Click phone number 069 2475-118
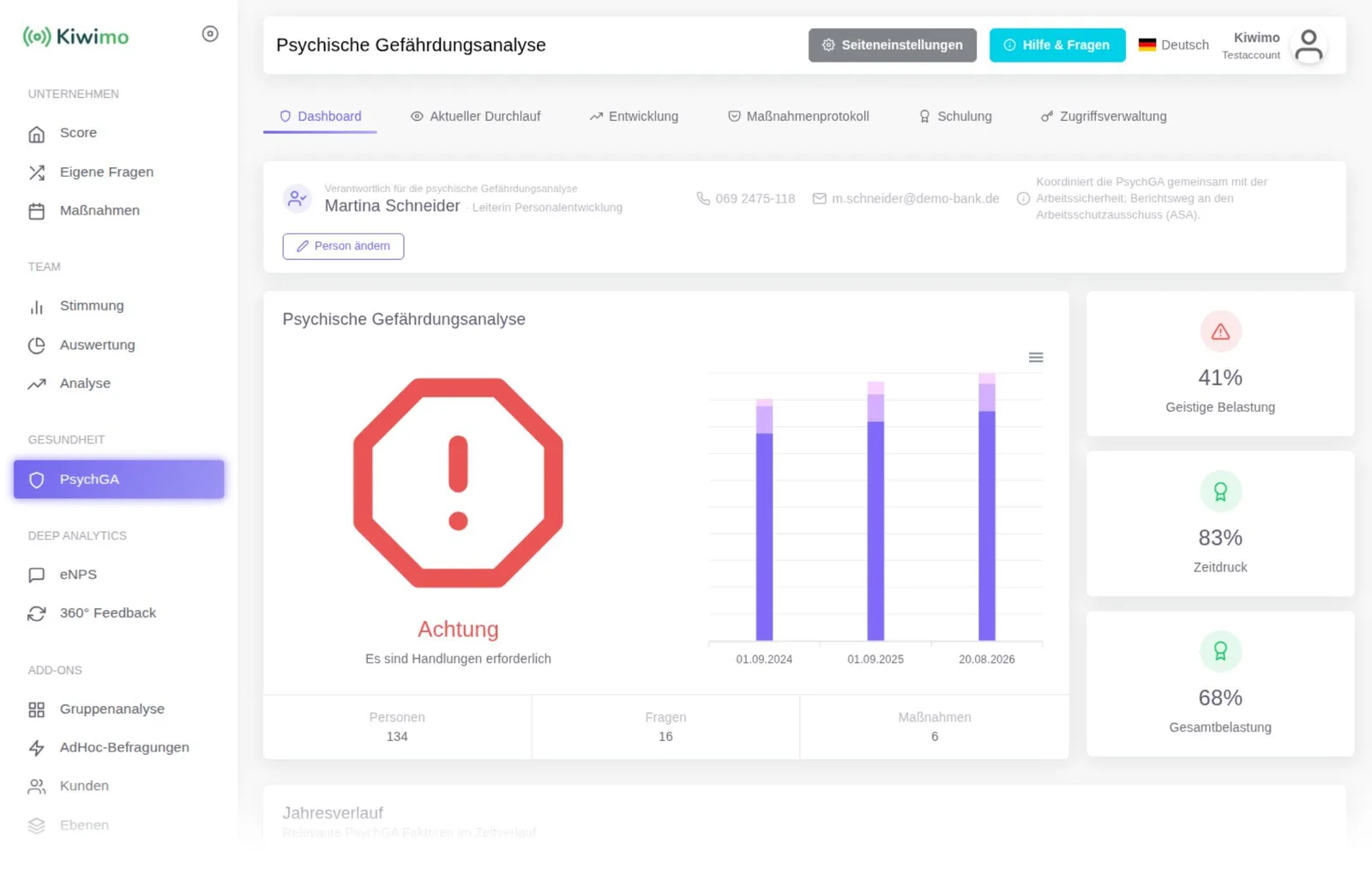This screenshot has width=1372, height=869. coord(746,199)
